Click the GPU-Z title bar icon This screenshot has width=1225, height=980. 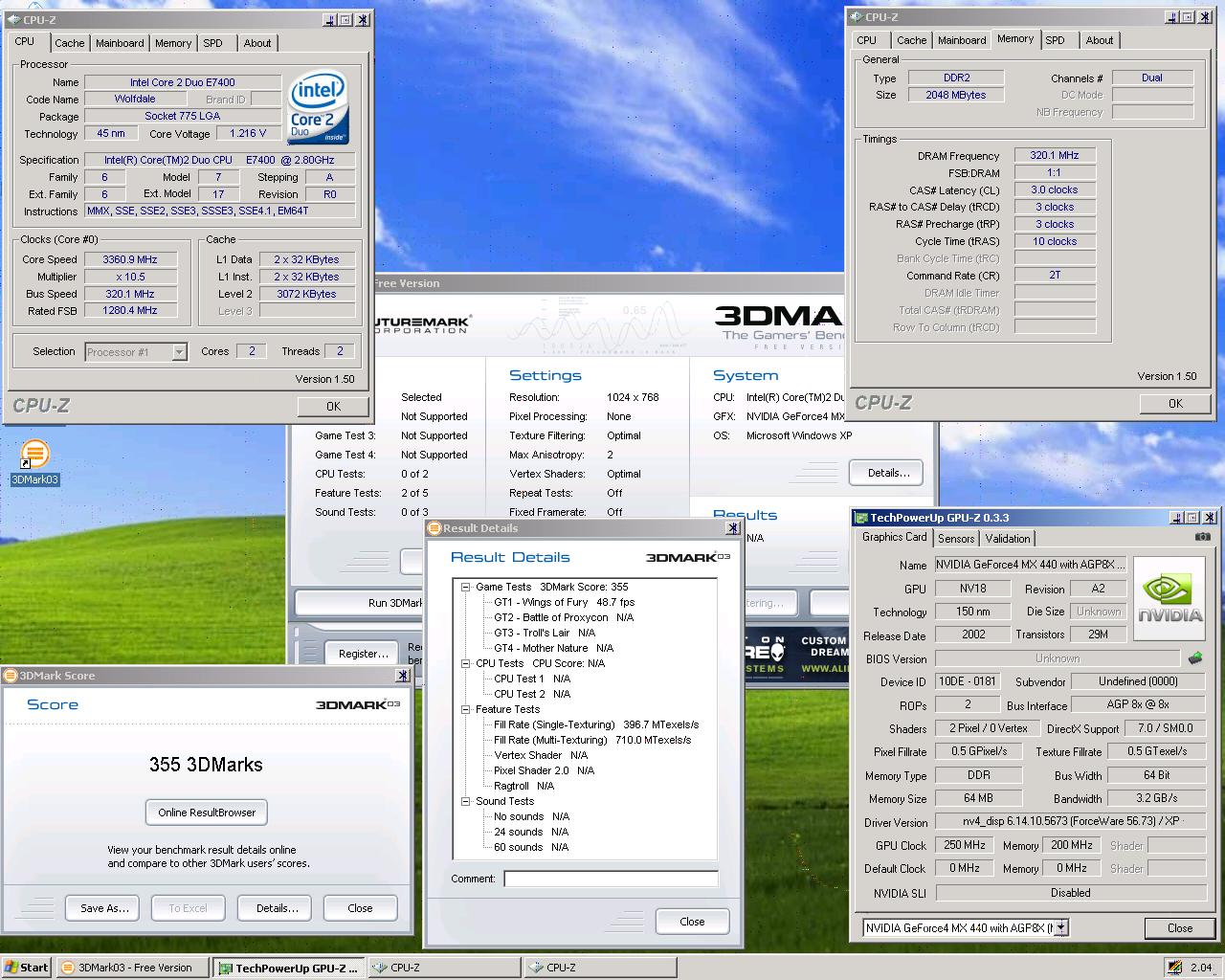(860, 518)
